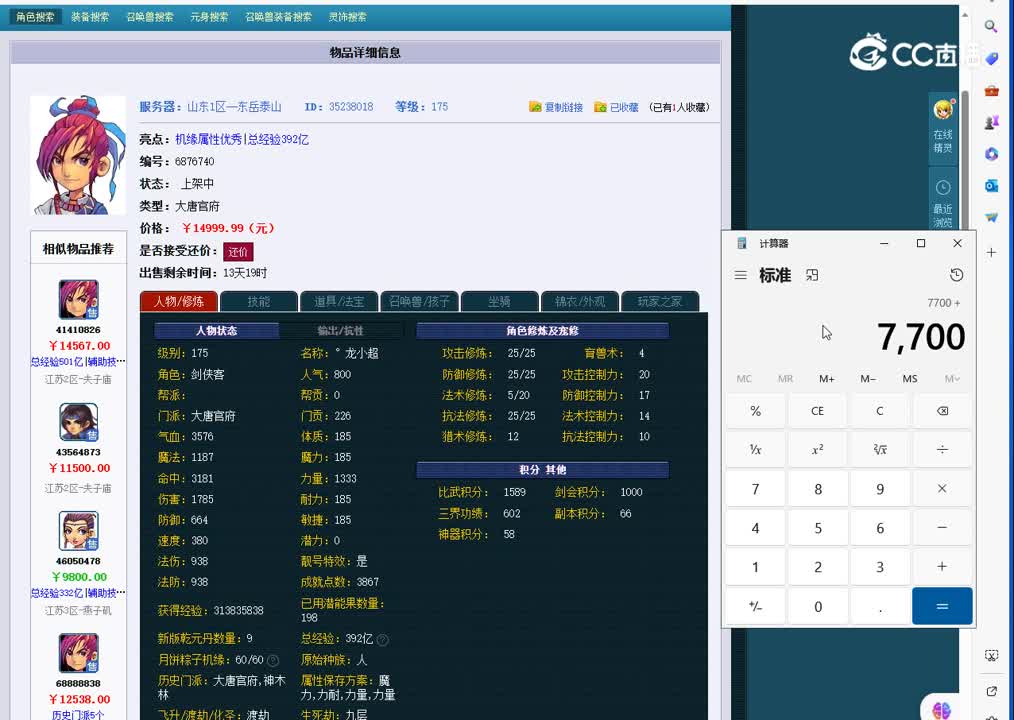Click the plus operator in Calculator
This screenshot has height=720, width=1014.
click(942, 567)
